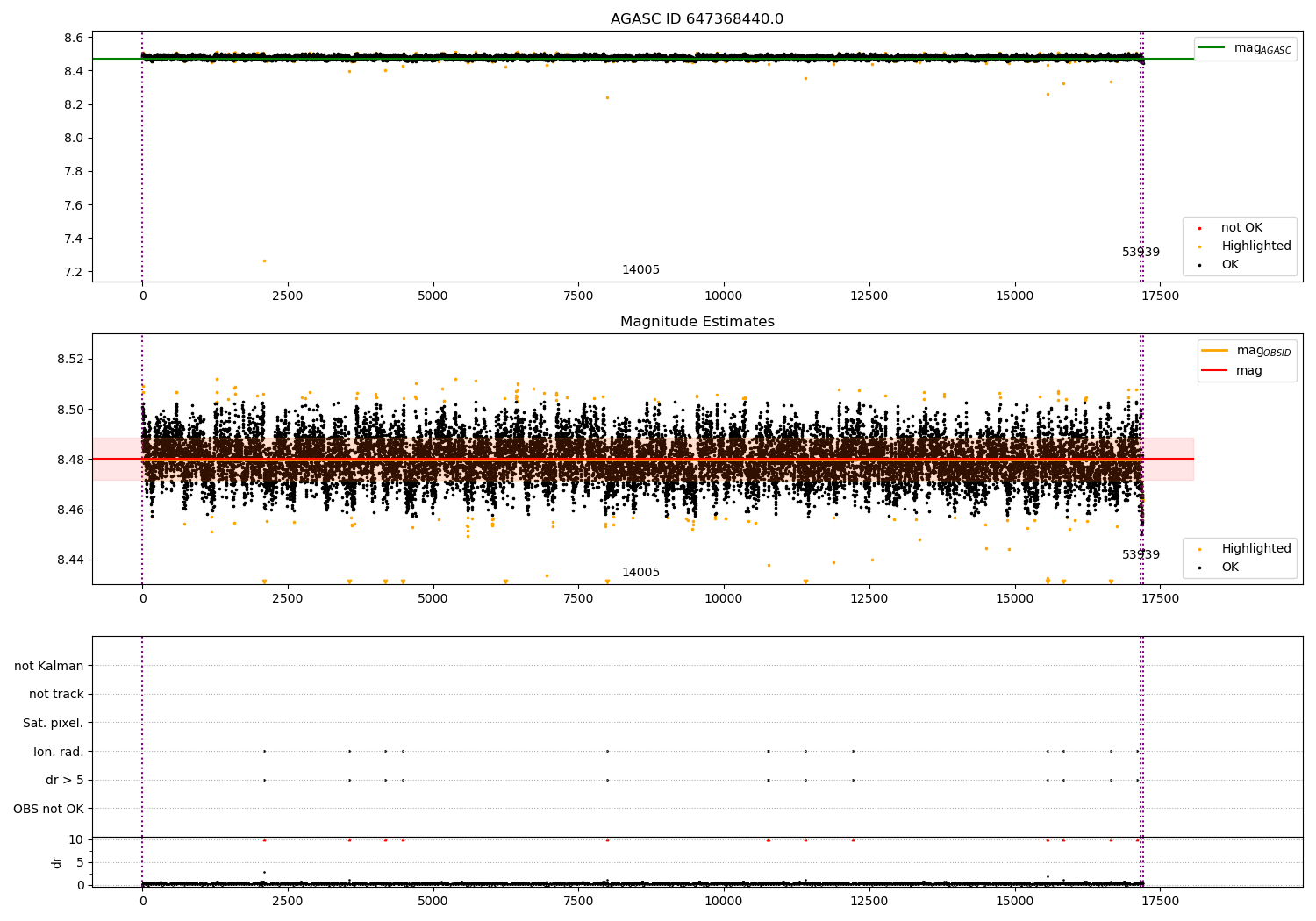Click the orange mag OBSID legend entry
Viewport: 1316px width, 921px height.
click(x=1246, y=351)
